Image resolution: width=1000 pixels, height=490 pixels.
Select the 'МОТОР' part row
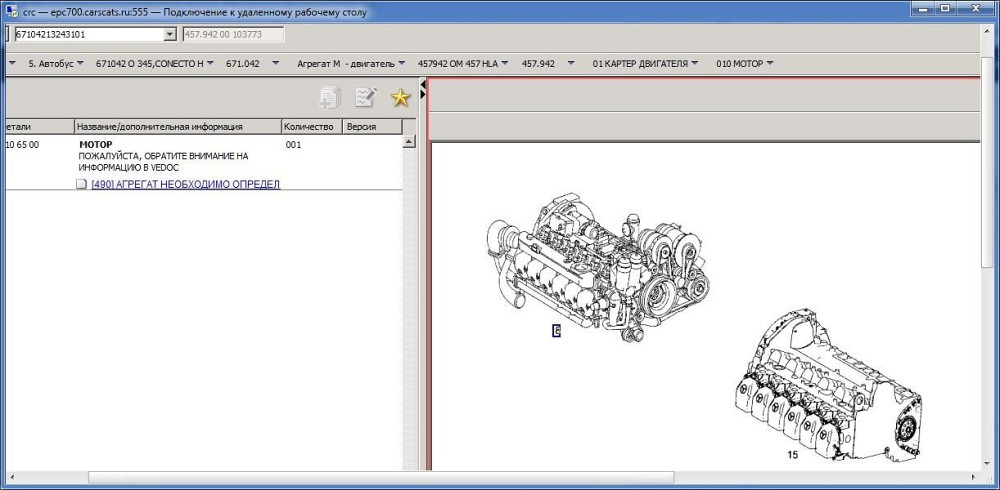[96, 145]
